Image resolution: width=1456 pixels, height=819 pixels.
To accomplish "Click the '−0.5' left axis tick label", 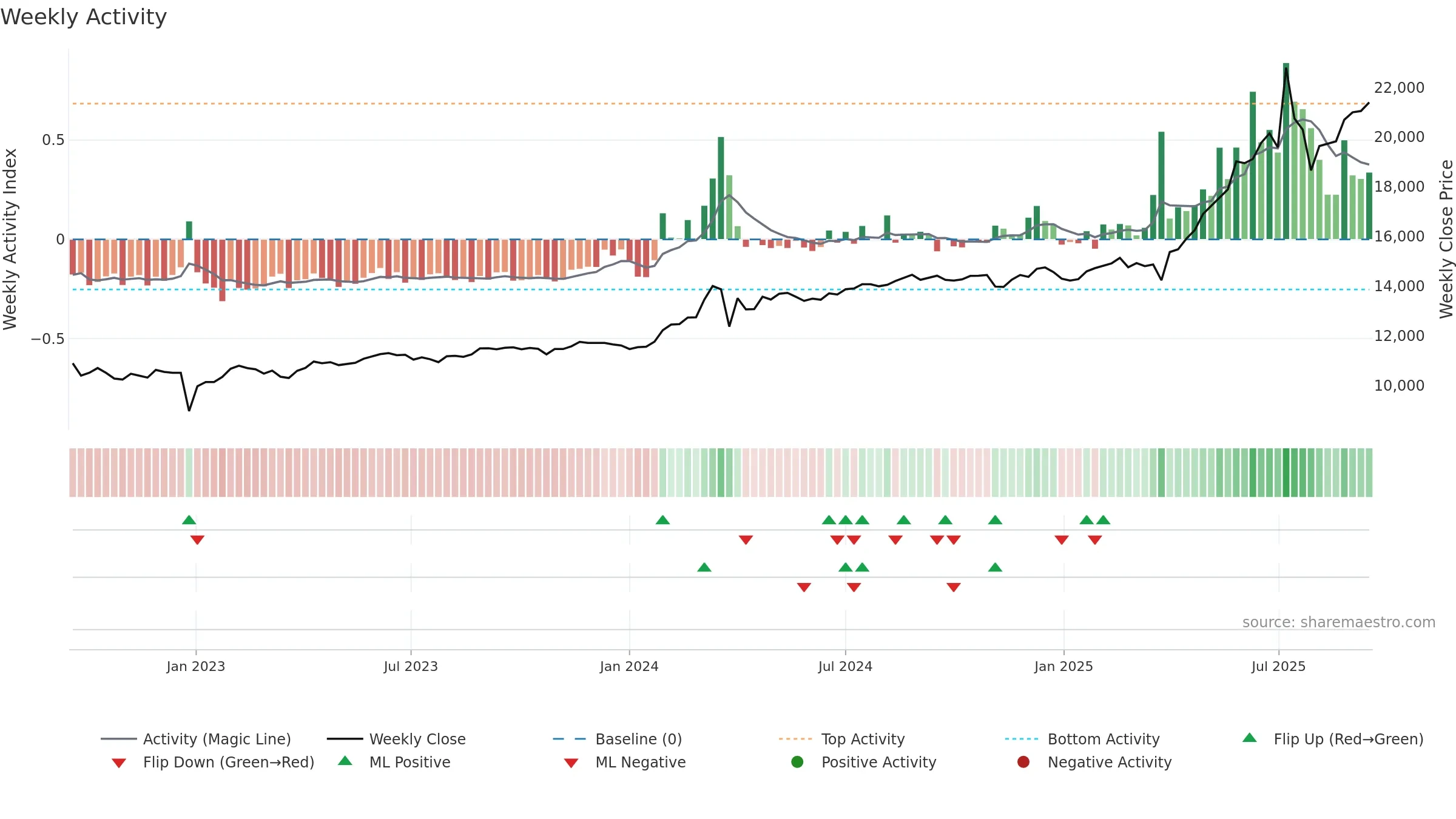I will click(48, 339).
